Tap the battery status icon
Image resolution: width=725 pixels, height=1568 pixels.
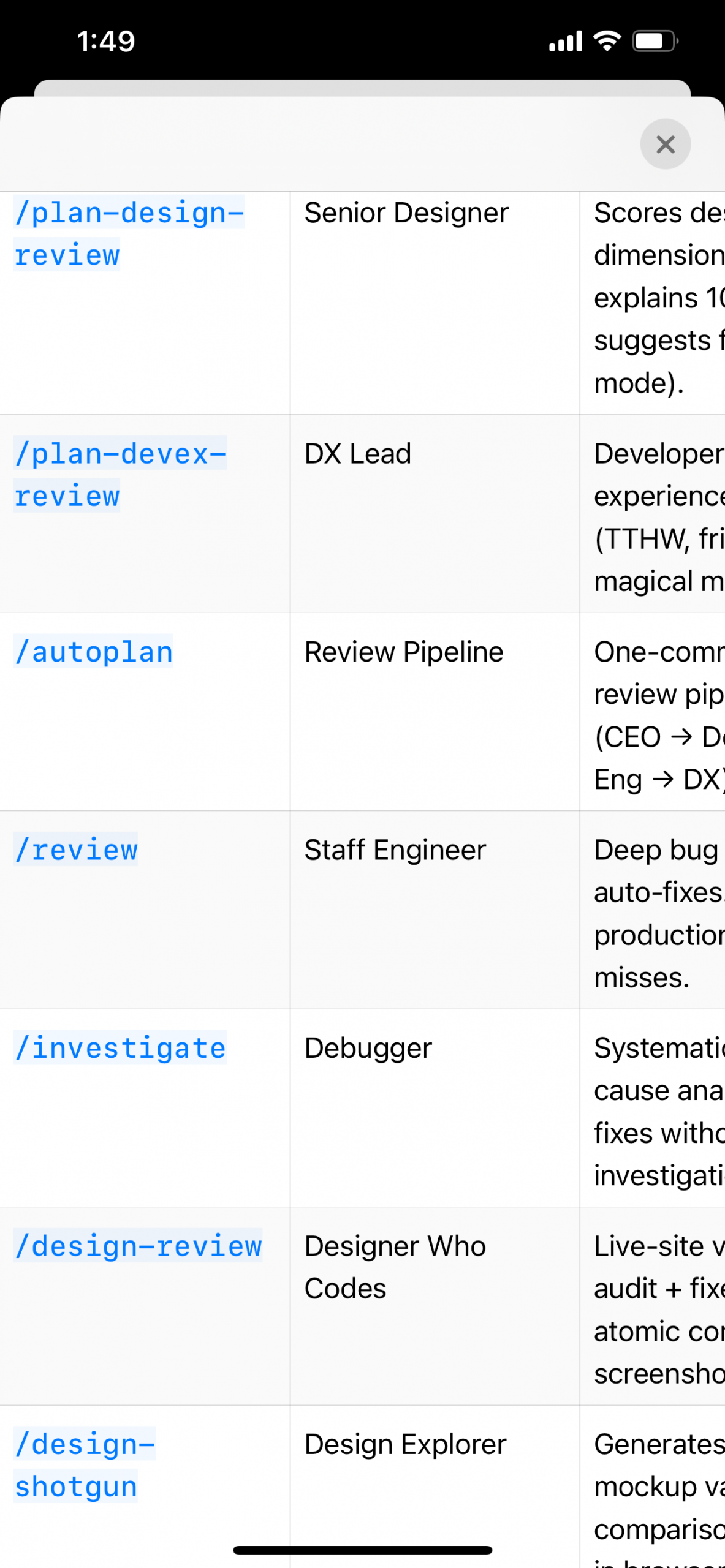[x=655, y=41]
